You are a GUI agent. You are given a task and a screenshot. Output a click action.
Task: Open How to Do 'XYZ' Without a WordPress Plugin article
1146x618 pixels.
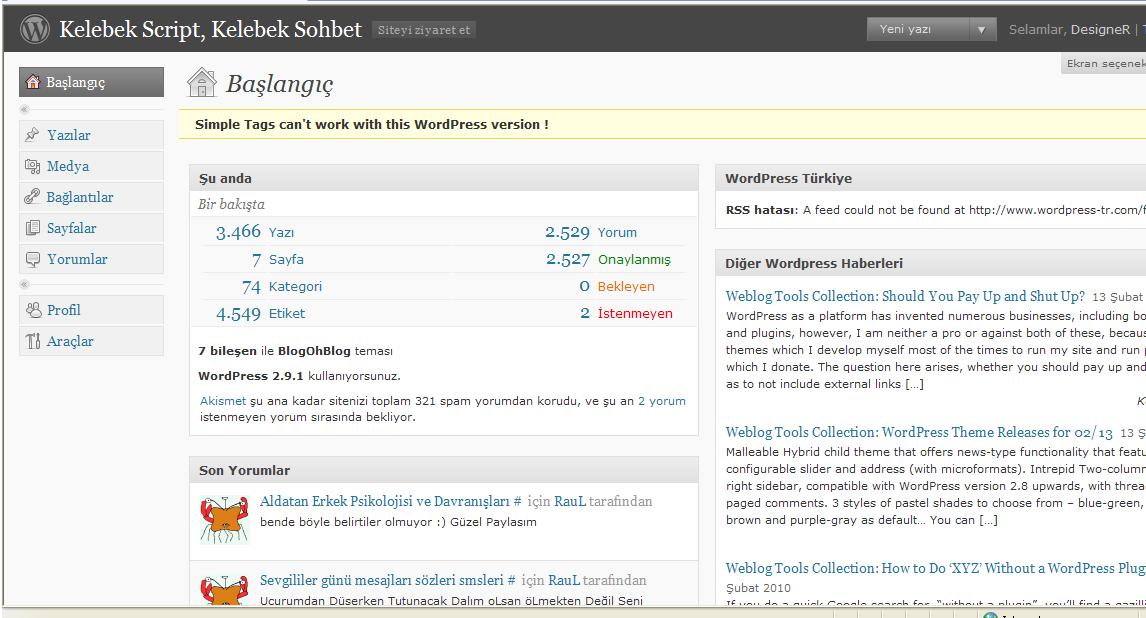pos(936,568)
